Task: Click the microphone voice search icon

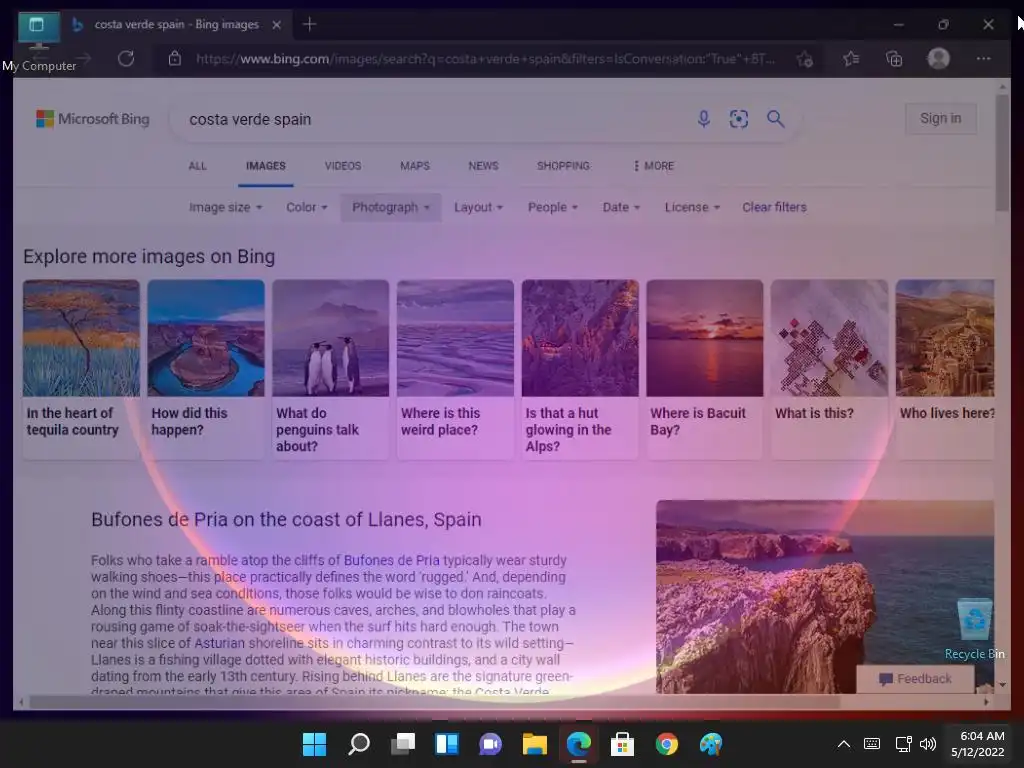Action: [703, 119]
